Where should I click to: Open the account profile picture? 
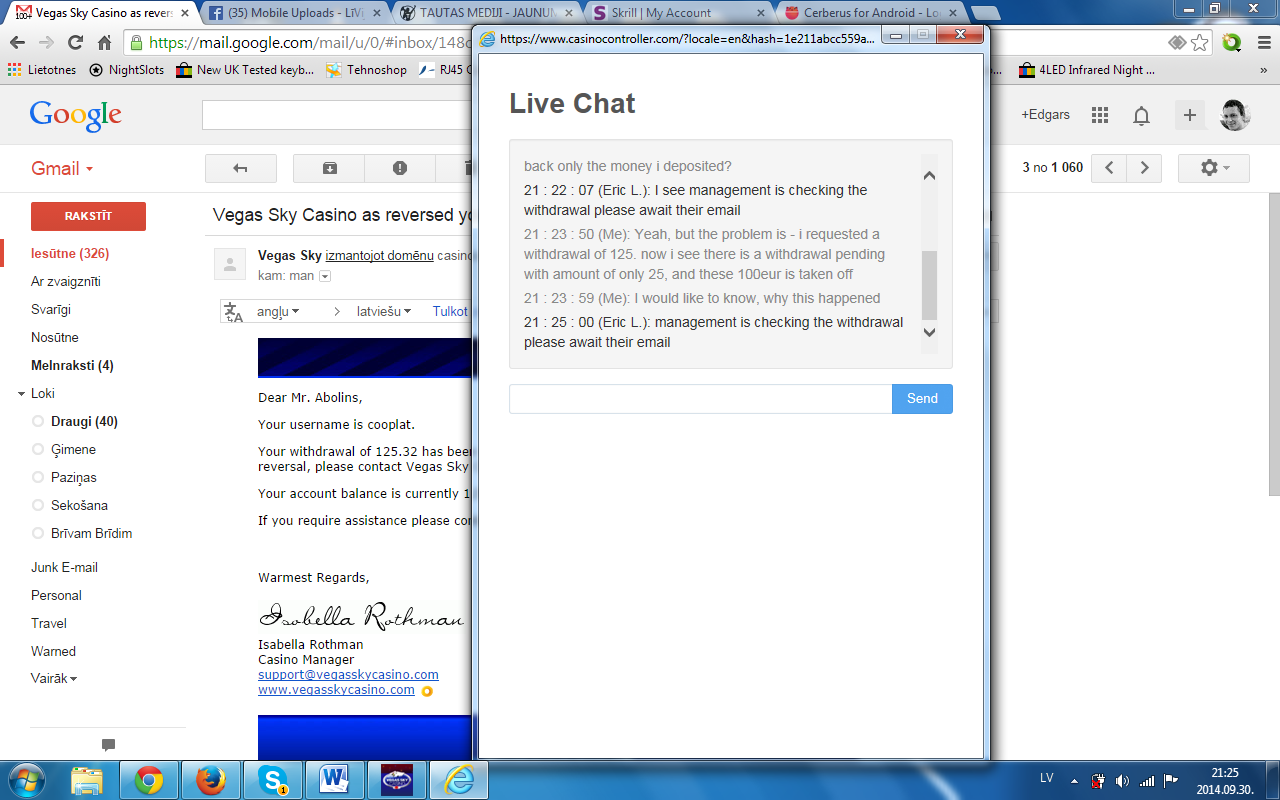click(1235, 115)
